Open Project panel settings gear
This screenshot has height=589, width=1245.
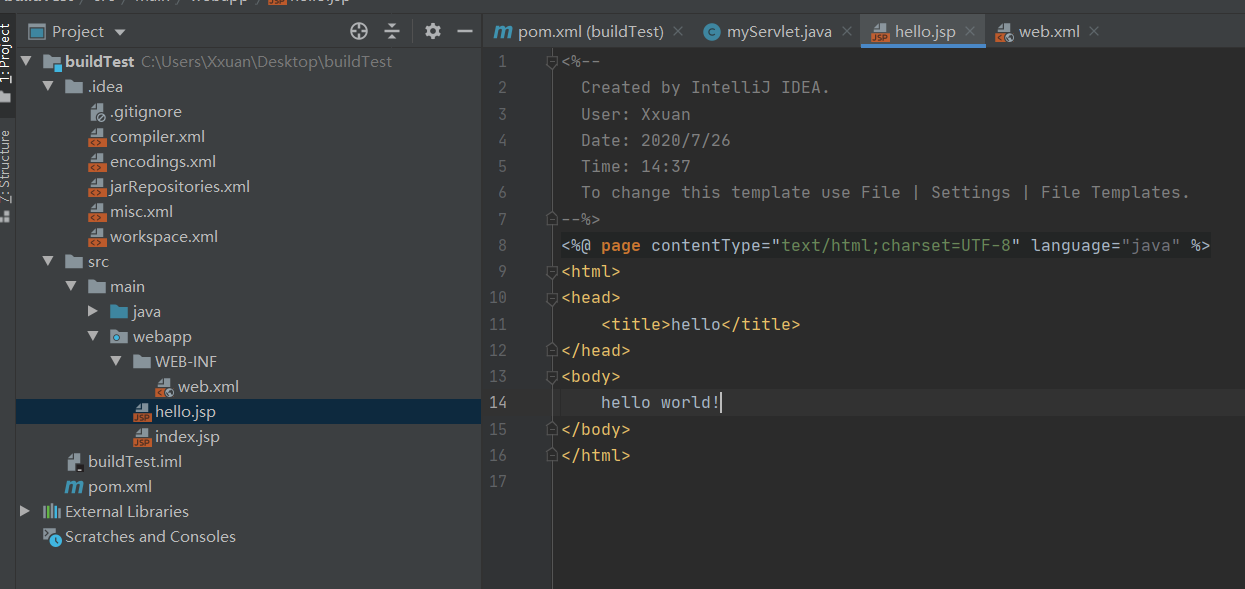pyautogui.click(x=432, y=31)
